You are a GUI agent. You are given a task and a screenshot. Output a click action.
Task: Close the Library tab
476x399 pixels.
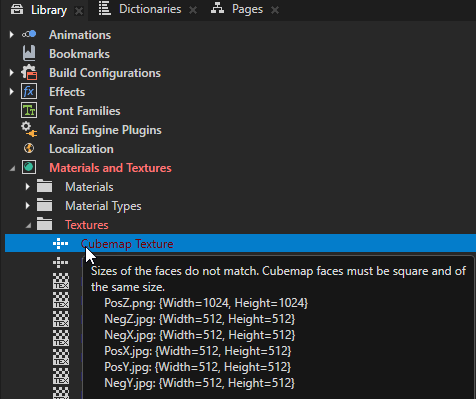point(79,11)
